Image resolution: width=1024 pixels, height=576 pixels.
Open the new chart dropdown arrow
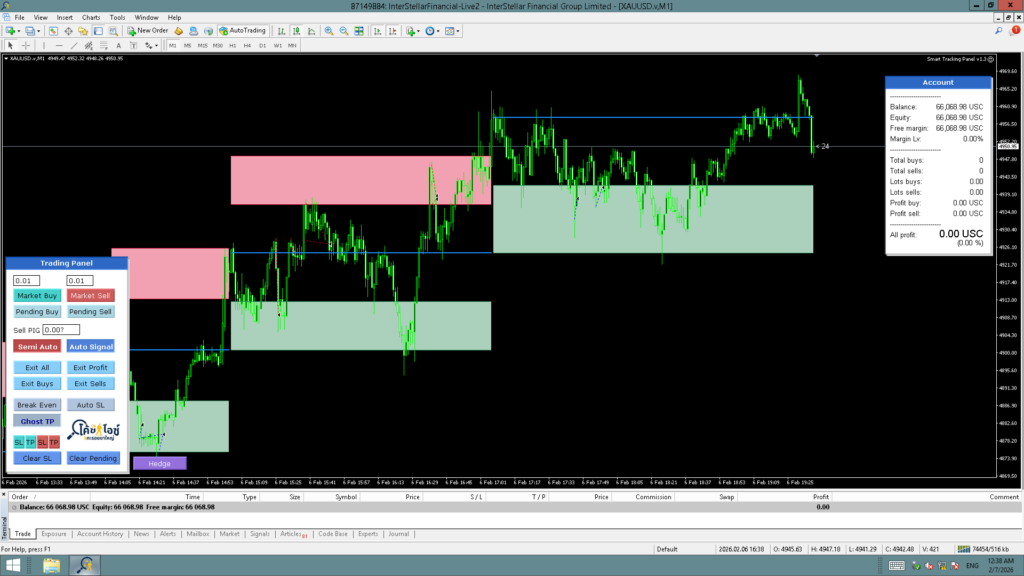pyautogui.click(x=20, y=31)
